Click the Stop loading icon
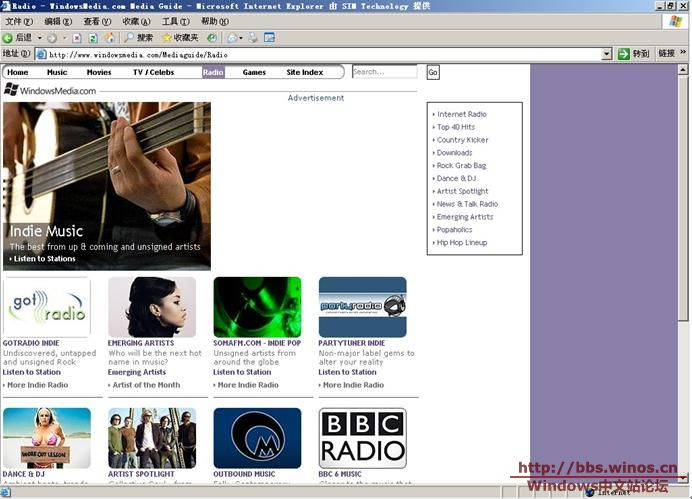 (77, 38)
